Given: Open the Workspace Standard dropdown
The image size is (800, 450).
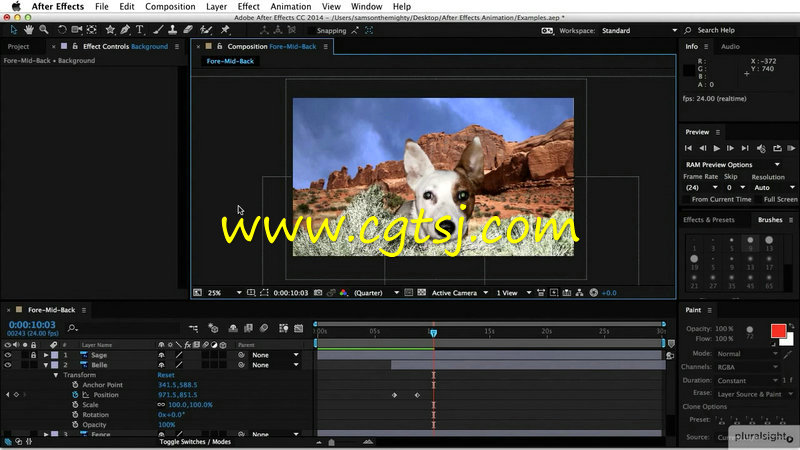Looking at the screenshot, I should [x=639, y=31].
